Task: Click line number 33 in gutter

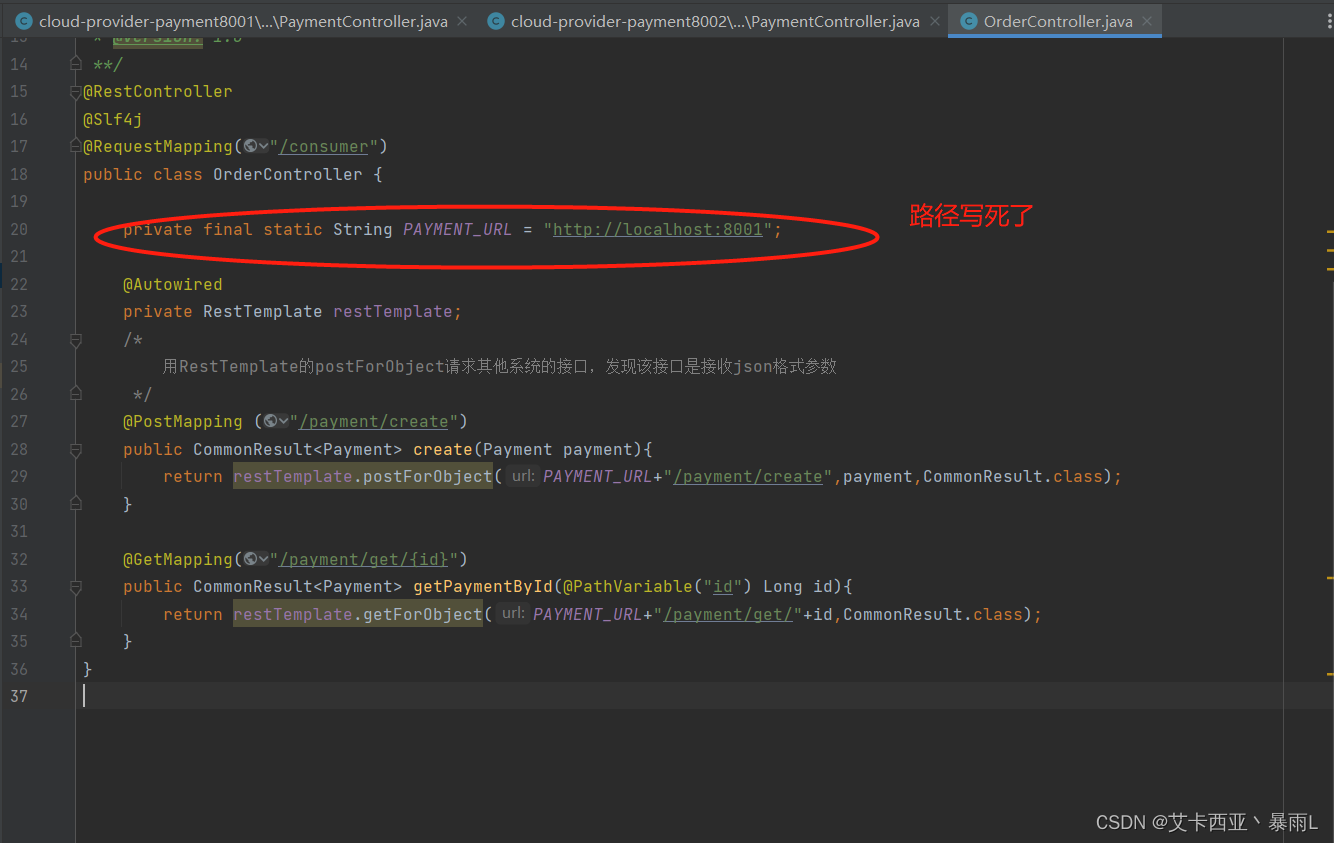Action: [19, 586]
